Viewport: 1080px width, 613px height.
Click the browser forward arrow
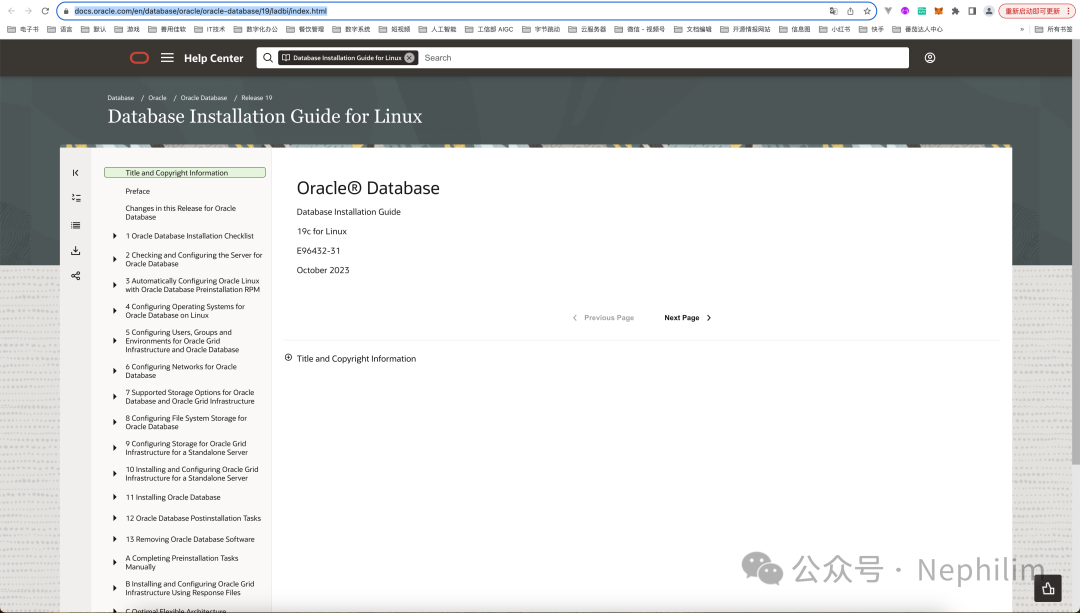(x=28, y=11)
